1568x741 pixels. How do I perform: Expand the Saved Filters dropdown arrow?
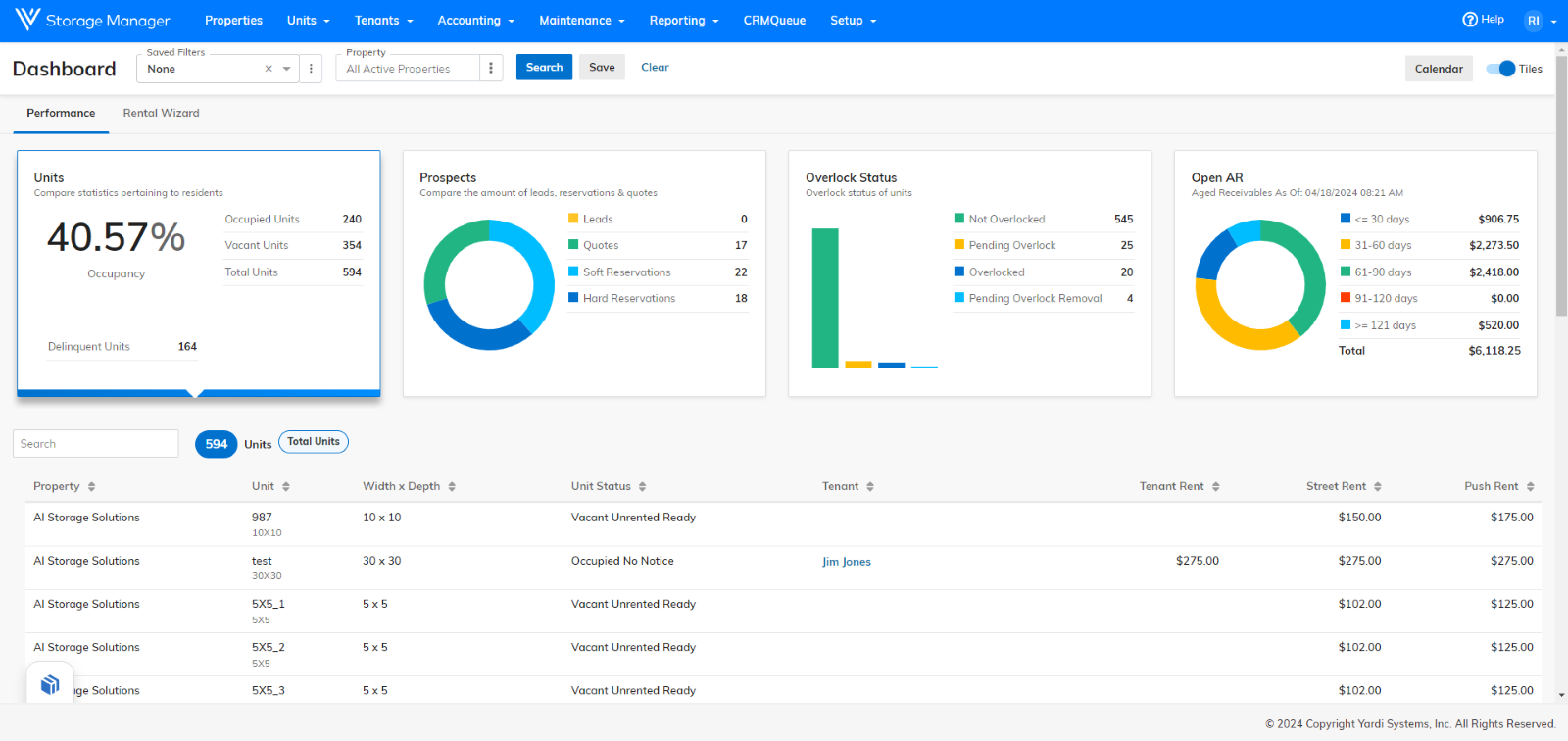pos(286,69)
